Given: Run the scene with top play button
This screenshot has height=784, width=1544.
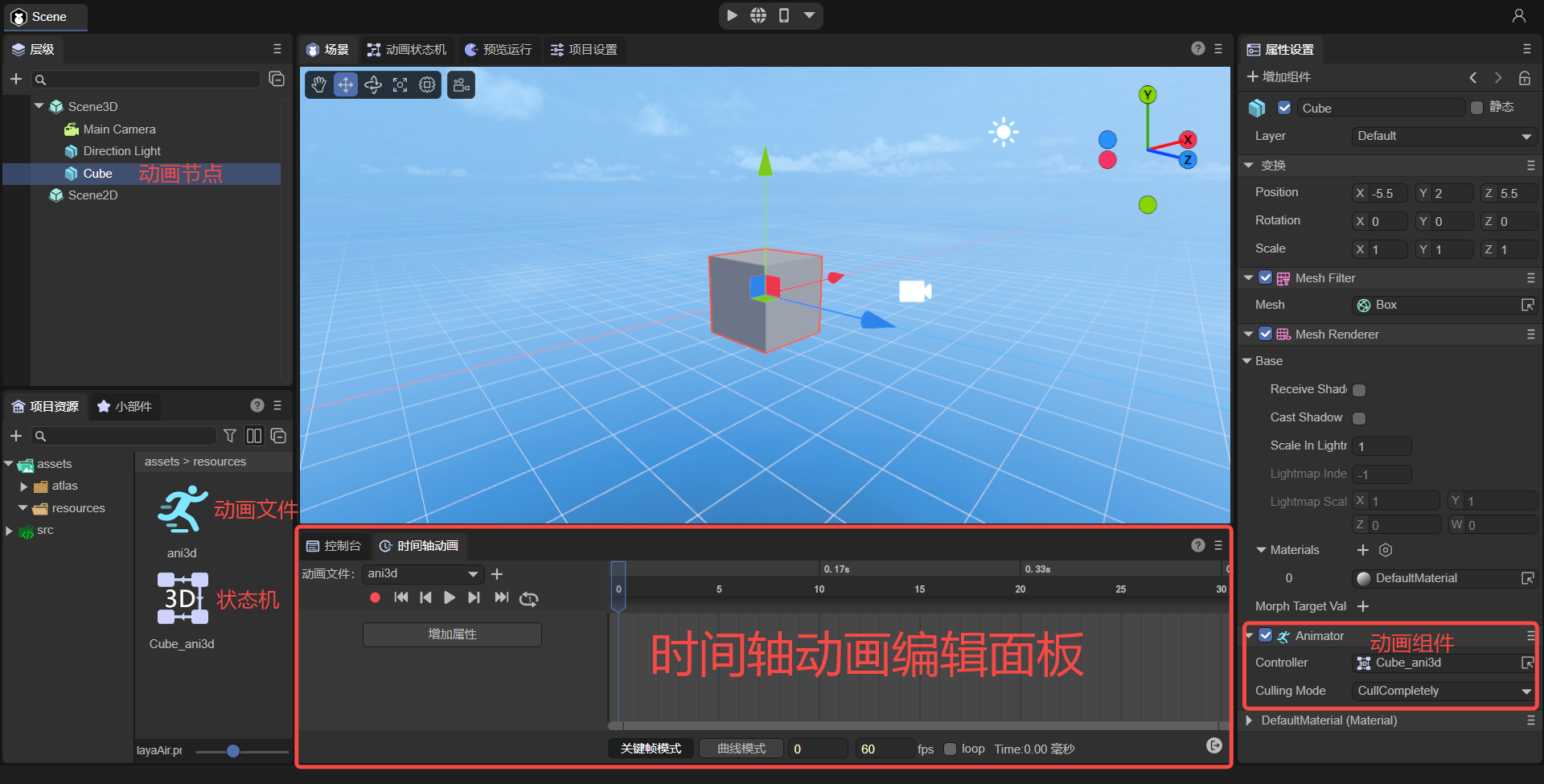Looking at the screenshot, I should tap(732, 15).
